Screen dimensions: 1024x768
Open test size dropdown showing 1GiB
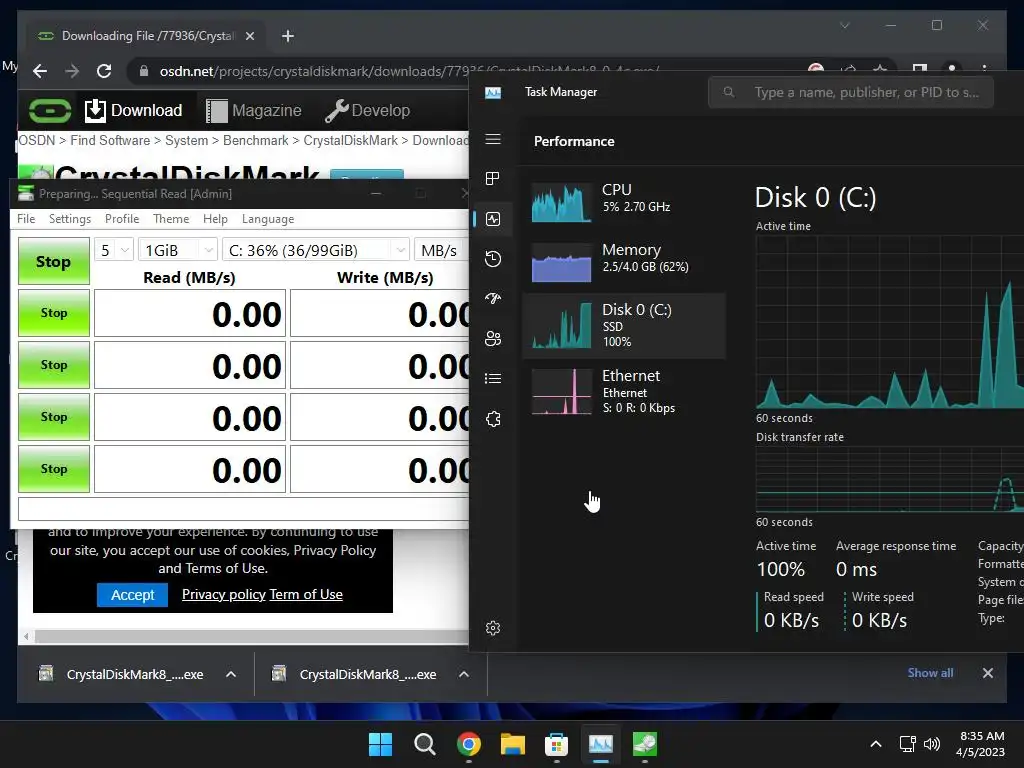(x=178, y=250)
